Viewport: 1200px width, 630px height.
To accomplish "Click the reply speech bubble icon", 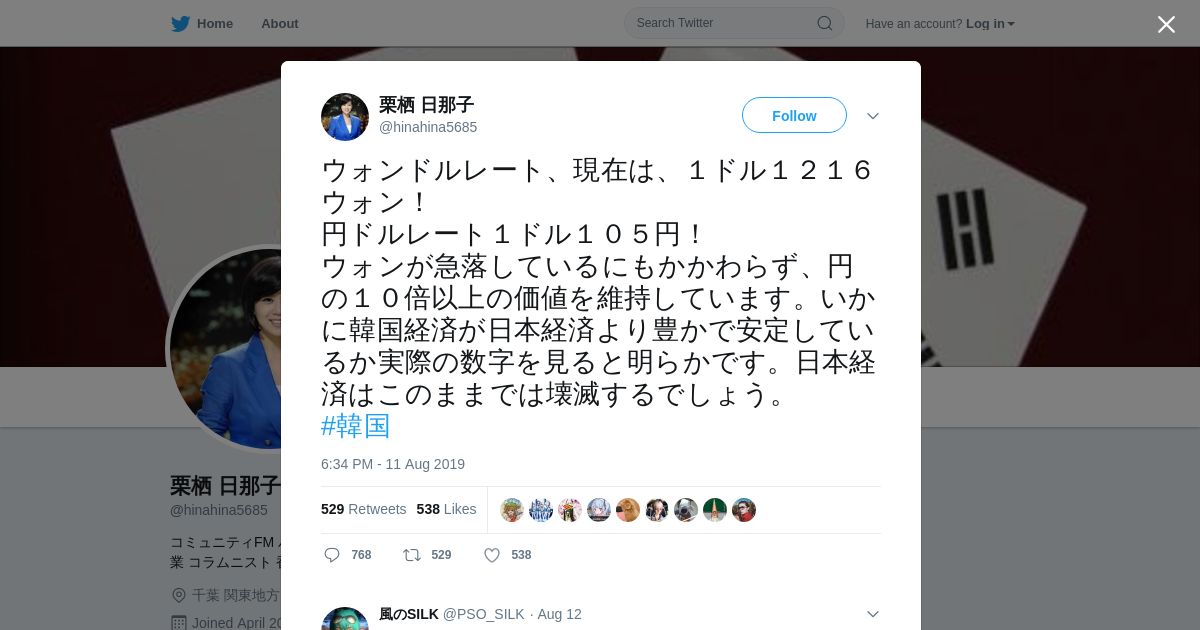I will coord(332,555).
